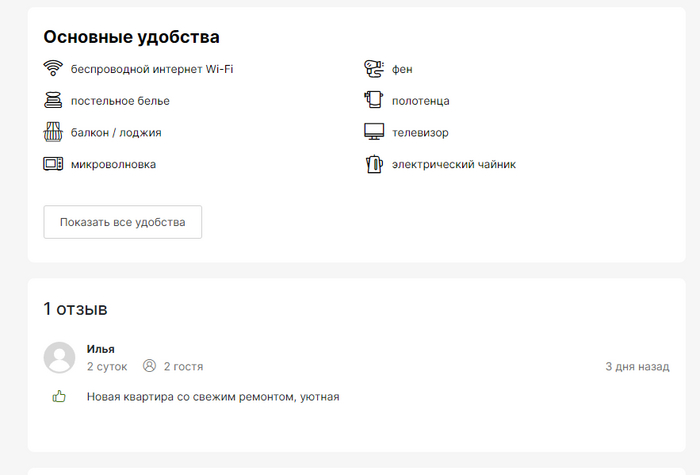The height and width of the screenshot is (475, 700).
Task: Select 'постельное белье' label
Action: click(120, 101)
